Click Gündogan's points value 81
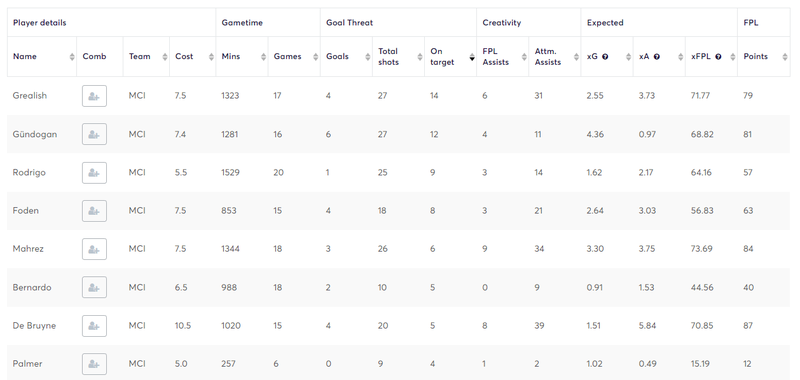The image size is (800, 380). tap(748, 134)
